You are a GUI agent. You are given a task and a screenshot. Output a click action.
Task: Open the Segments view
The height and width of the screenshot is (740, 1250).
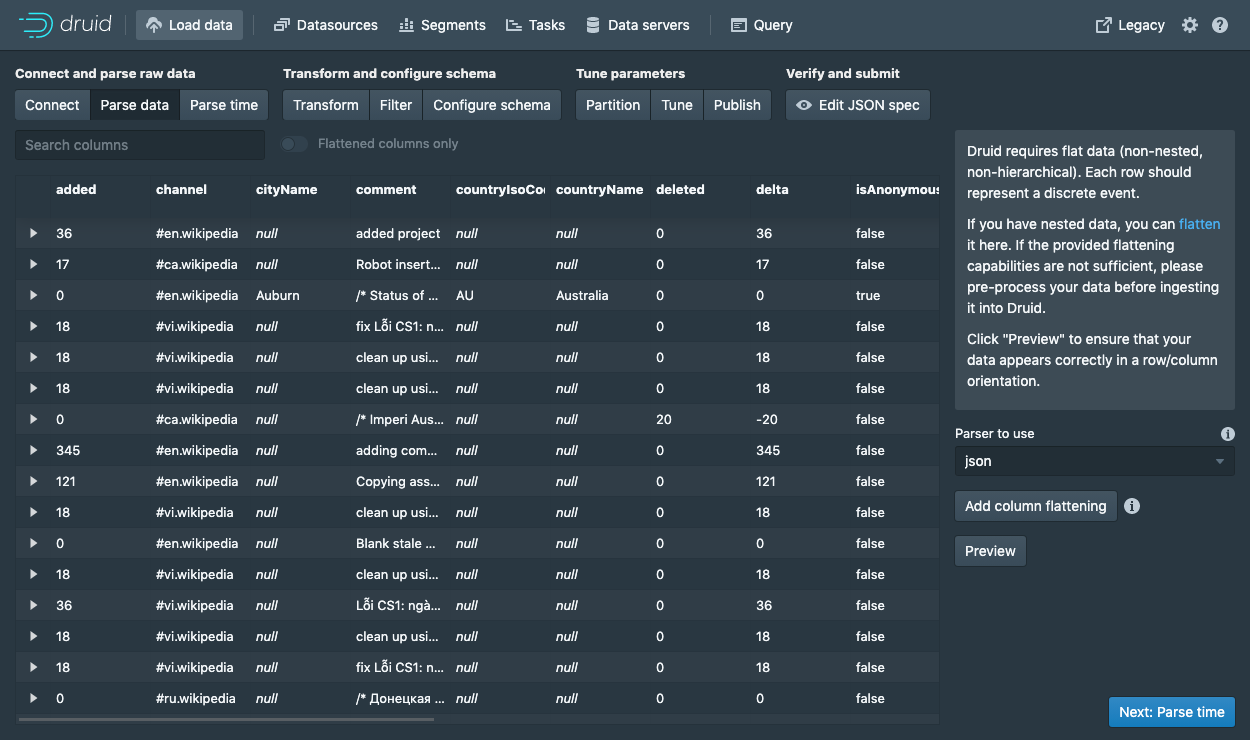click(x=442, y=25)
